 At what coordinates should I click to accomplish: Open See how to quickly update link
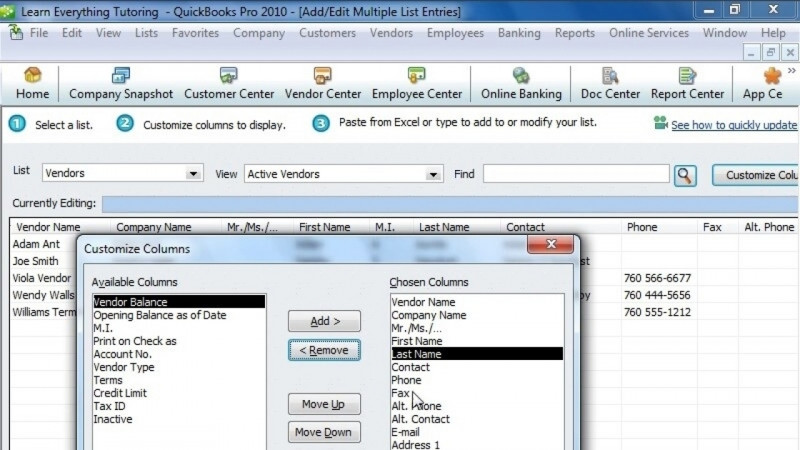click(x=734, y=125)
